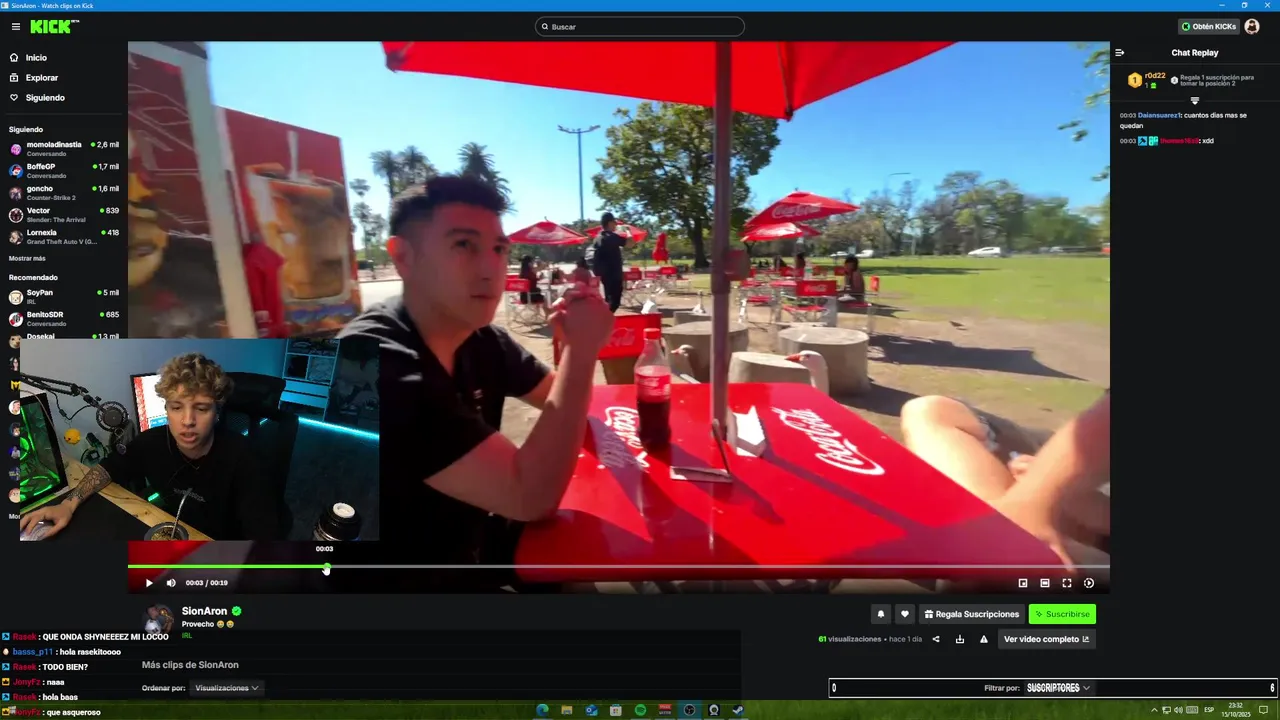1280x720 pixels.
Task: Enable picture-in-picture mode
Action: pos(1023,583)
